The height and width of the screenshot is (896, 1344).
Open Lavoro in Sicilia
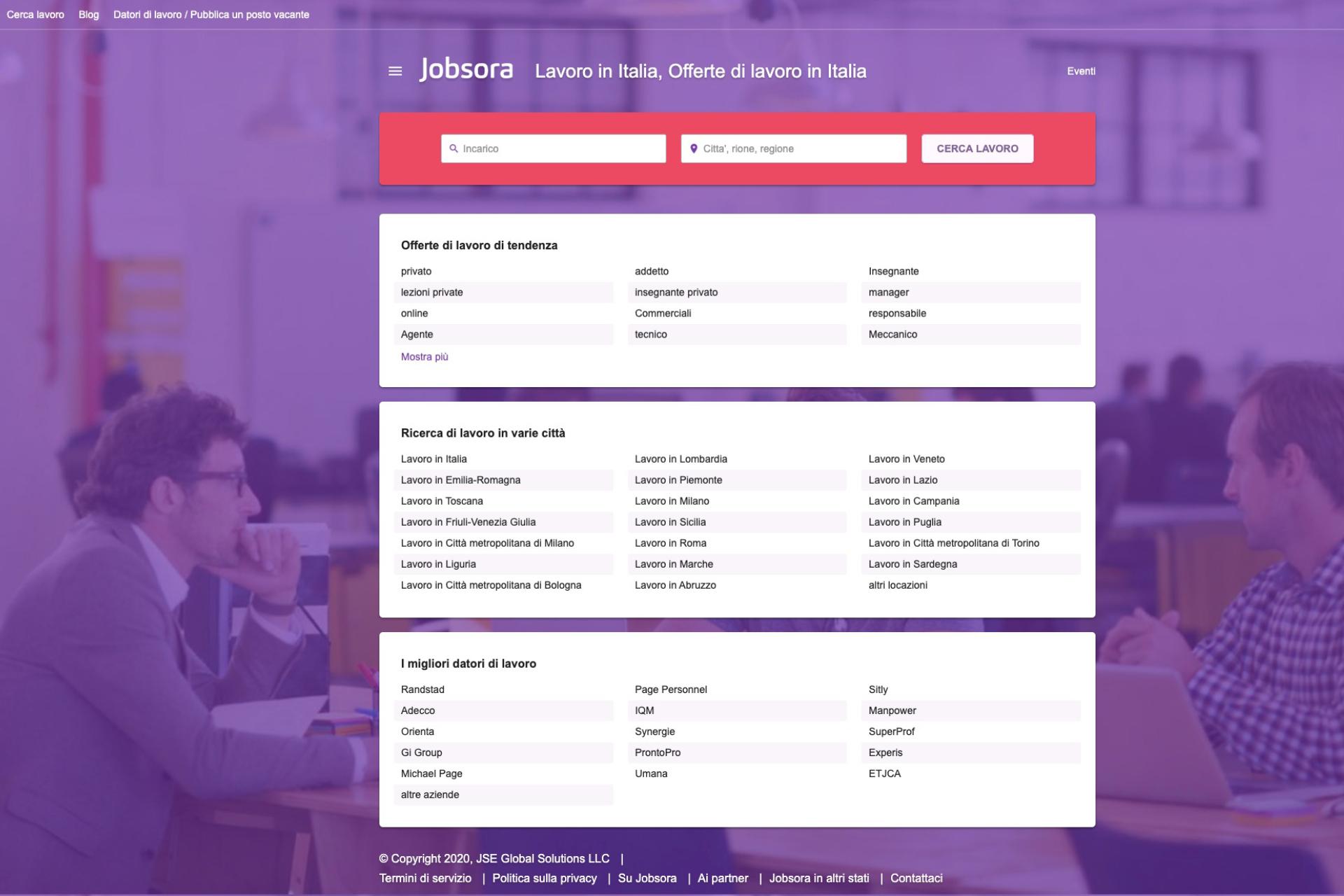(x=671, y=522)
